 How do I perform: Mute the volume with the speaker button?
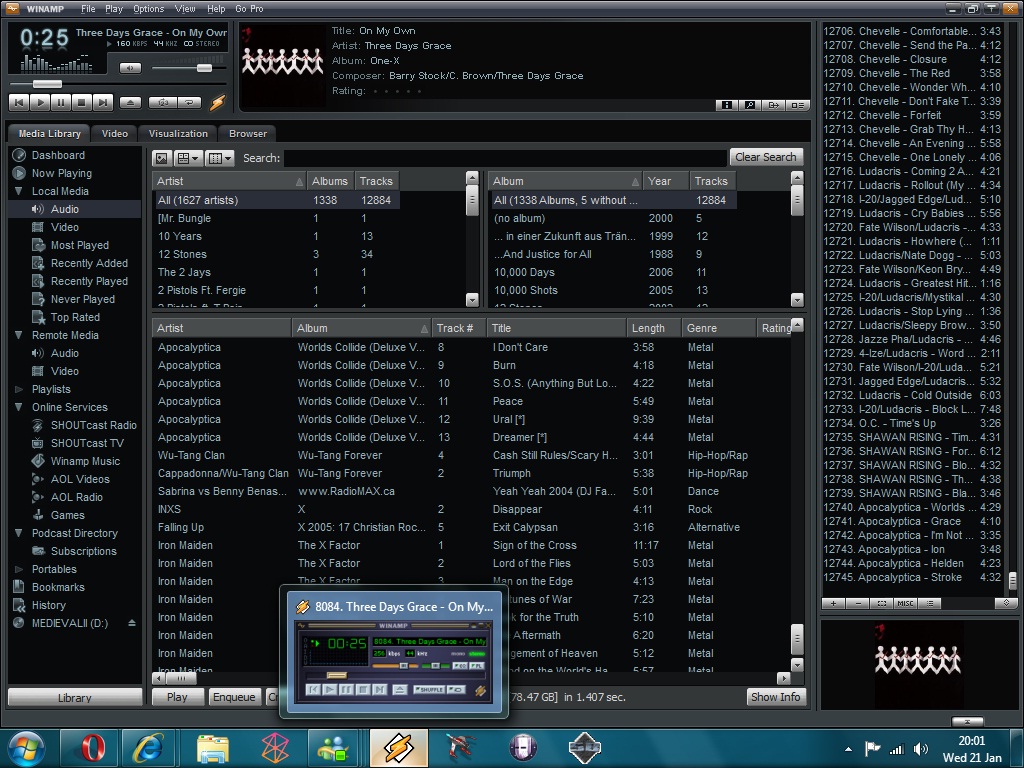(131, 67)
